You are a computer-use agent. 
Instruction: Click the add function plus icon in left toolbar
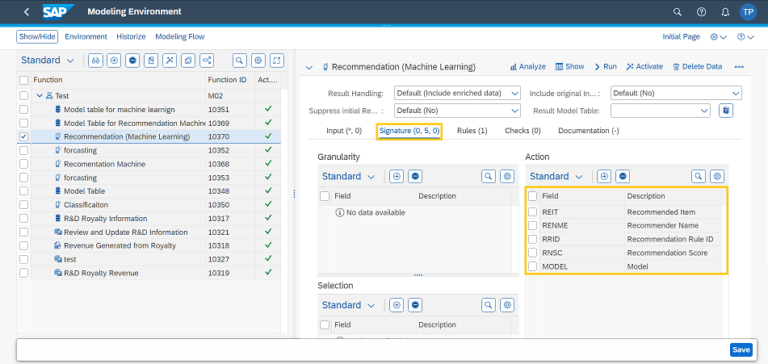click(x=114, y=60)
